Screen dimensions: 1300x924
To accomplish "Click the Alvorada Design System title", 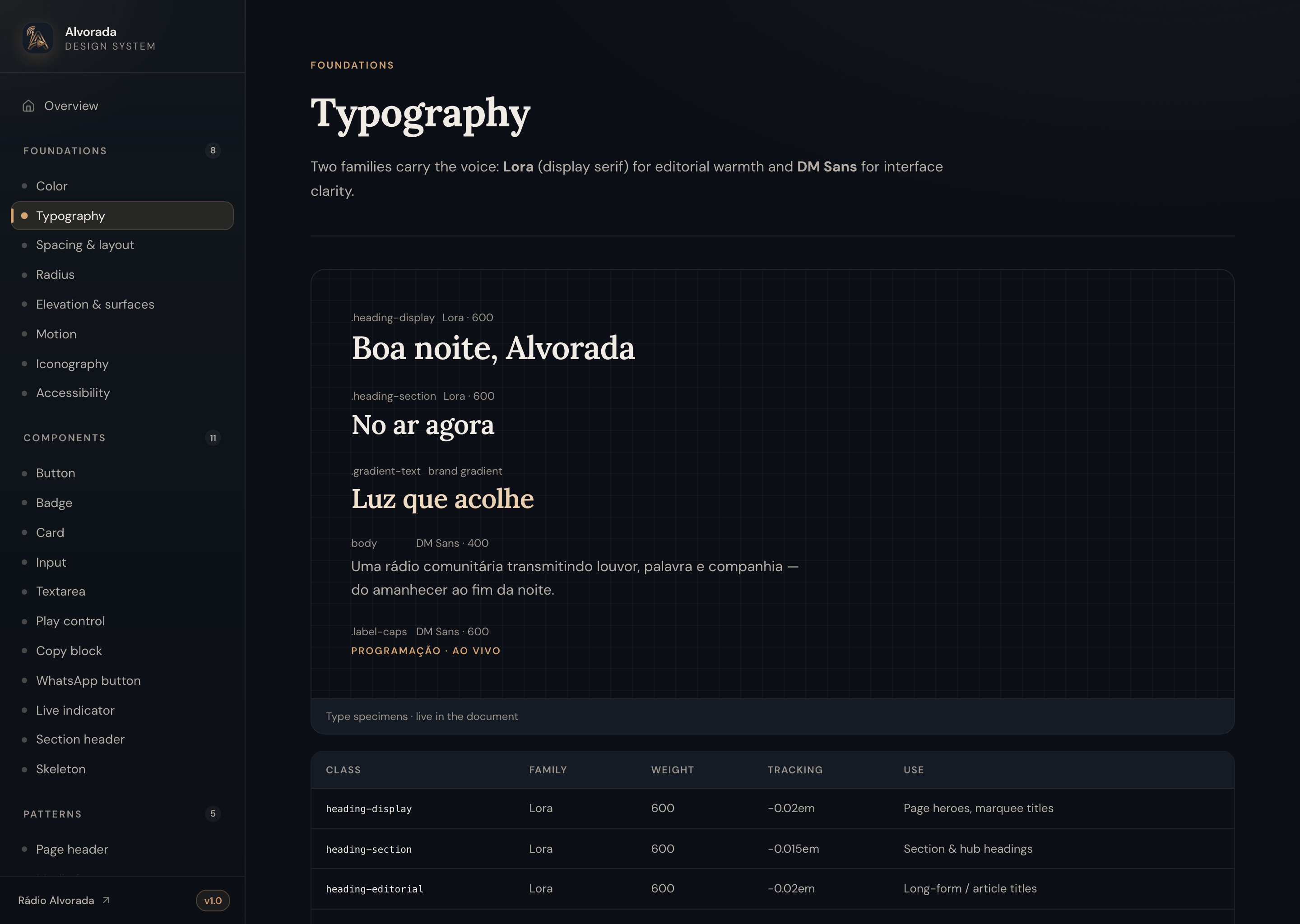I will [110, 38].
